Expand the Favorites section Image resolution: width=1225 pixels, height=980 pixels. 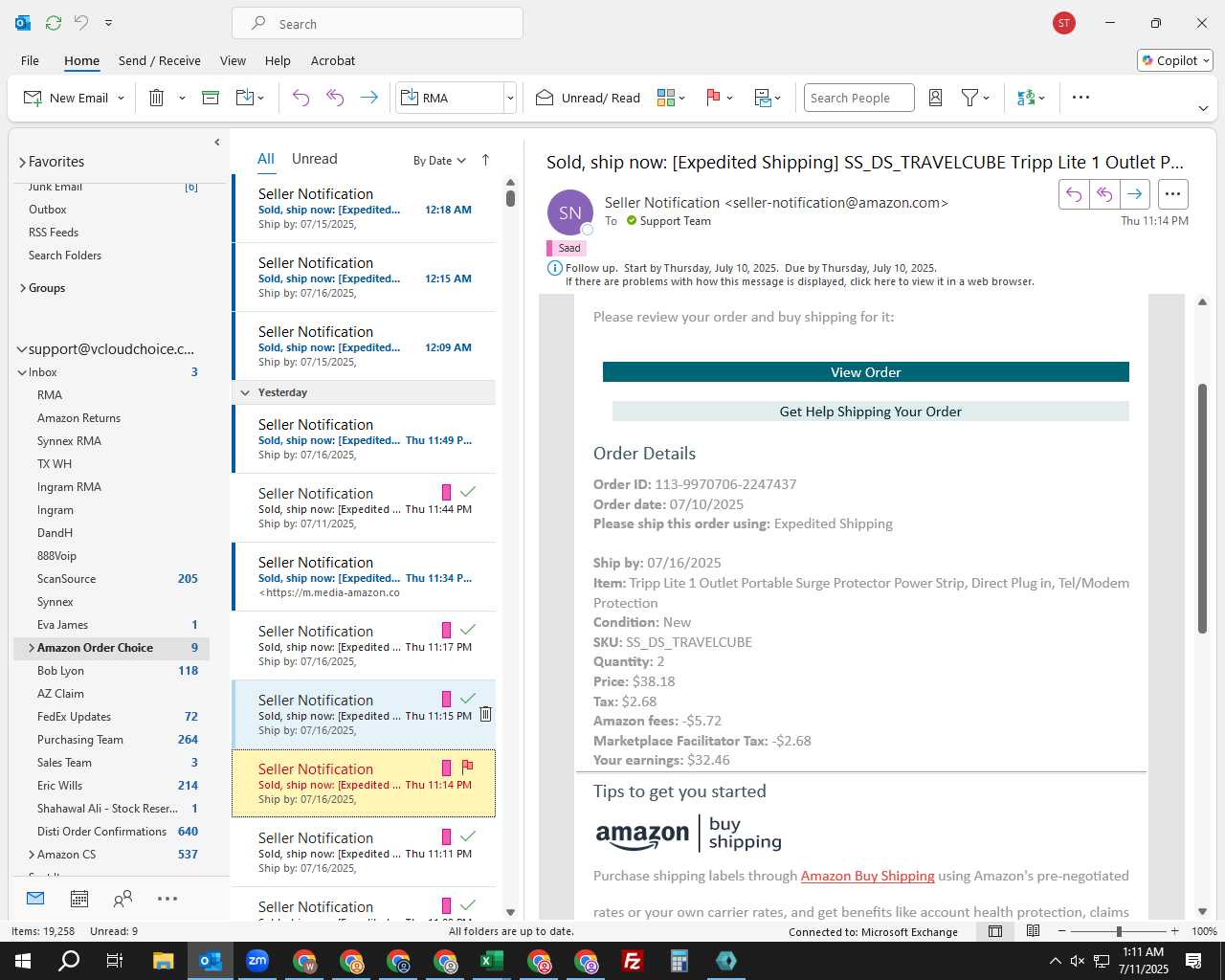click(22, 162)
